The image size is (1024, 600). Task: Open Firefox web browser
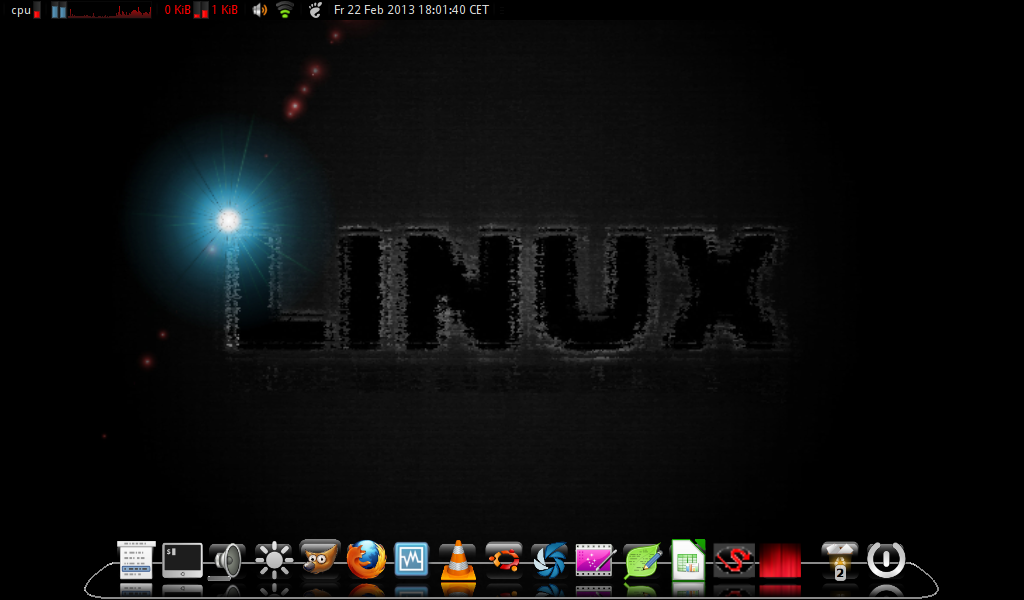366,560
